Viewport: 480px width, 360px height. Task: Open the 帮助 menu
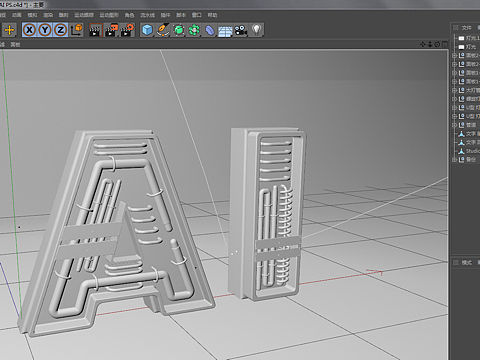pos(212,15)
